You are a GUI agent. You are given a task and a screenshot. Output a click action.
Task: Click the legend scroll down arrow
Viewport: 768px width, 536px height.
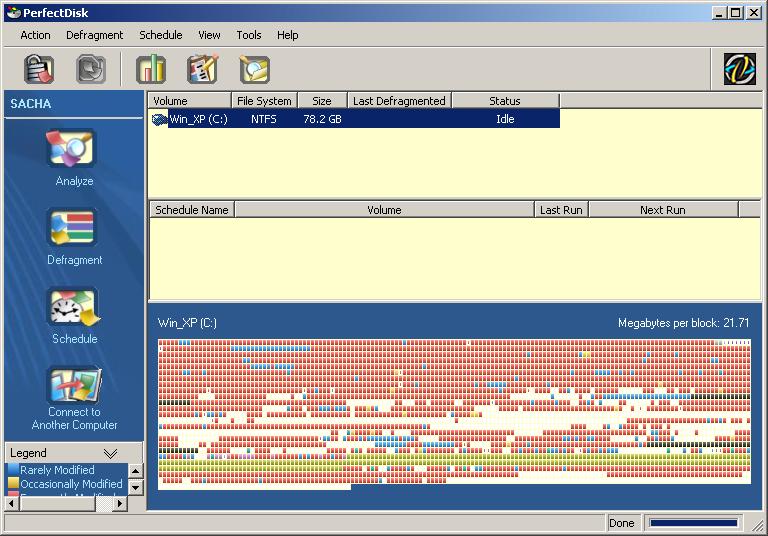[136, 487]
